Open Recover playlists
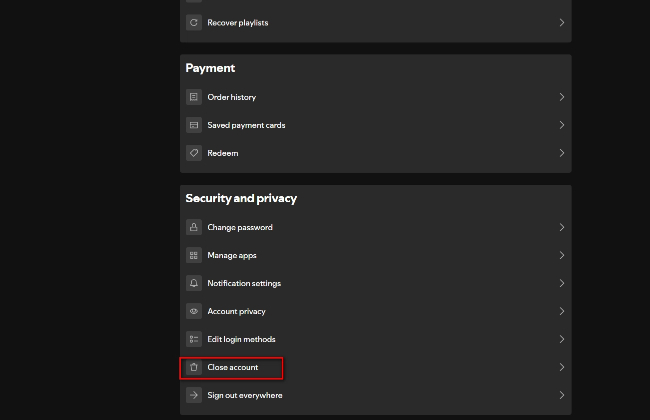 [x=376, y=23]
